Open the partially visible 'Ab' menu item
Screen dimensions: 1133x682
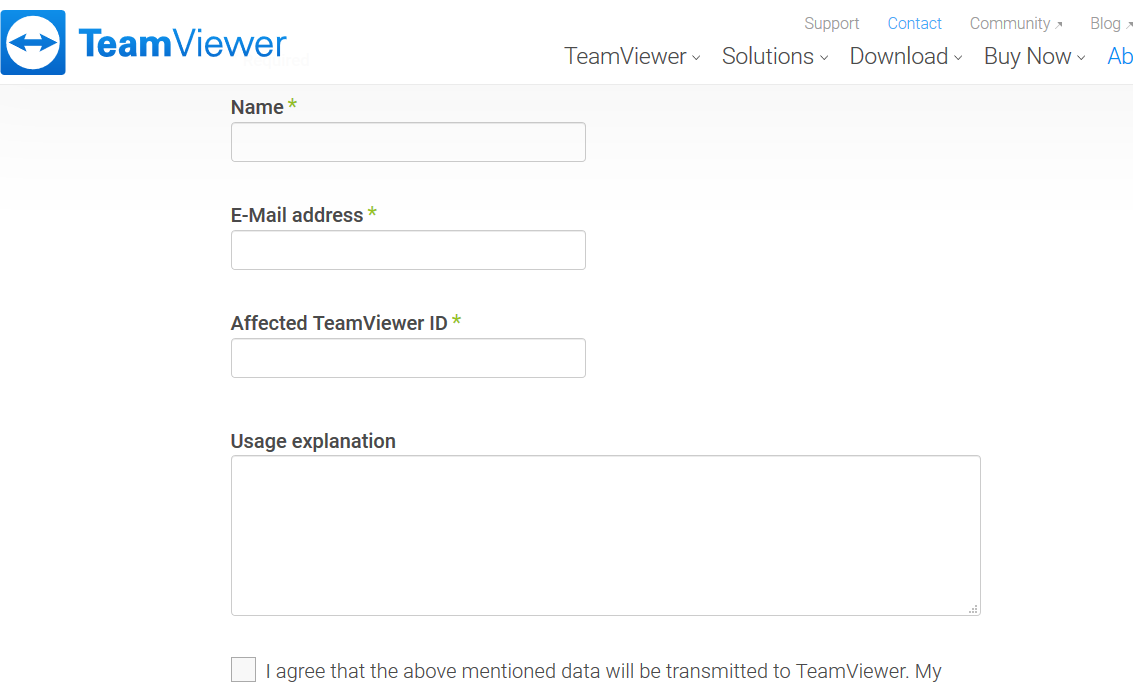tap(1120, 56)
